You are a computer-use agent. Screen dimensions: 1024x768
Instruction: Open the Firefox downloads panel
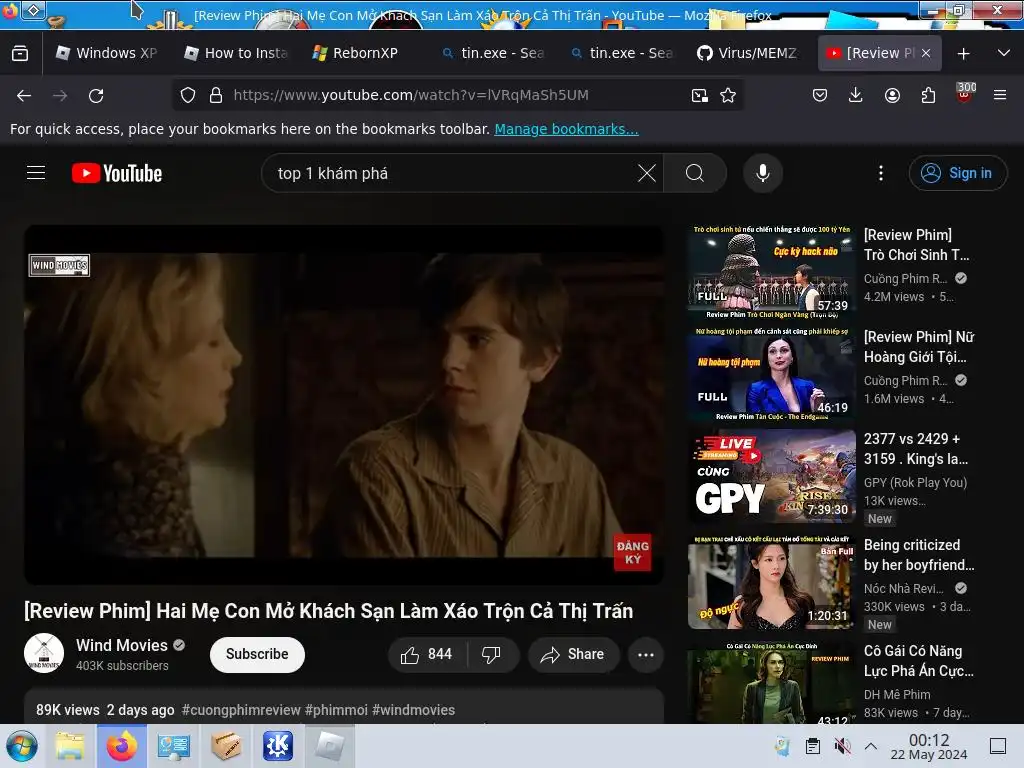[856, 95]
